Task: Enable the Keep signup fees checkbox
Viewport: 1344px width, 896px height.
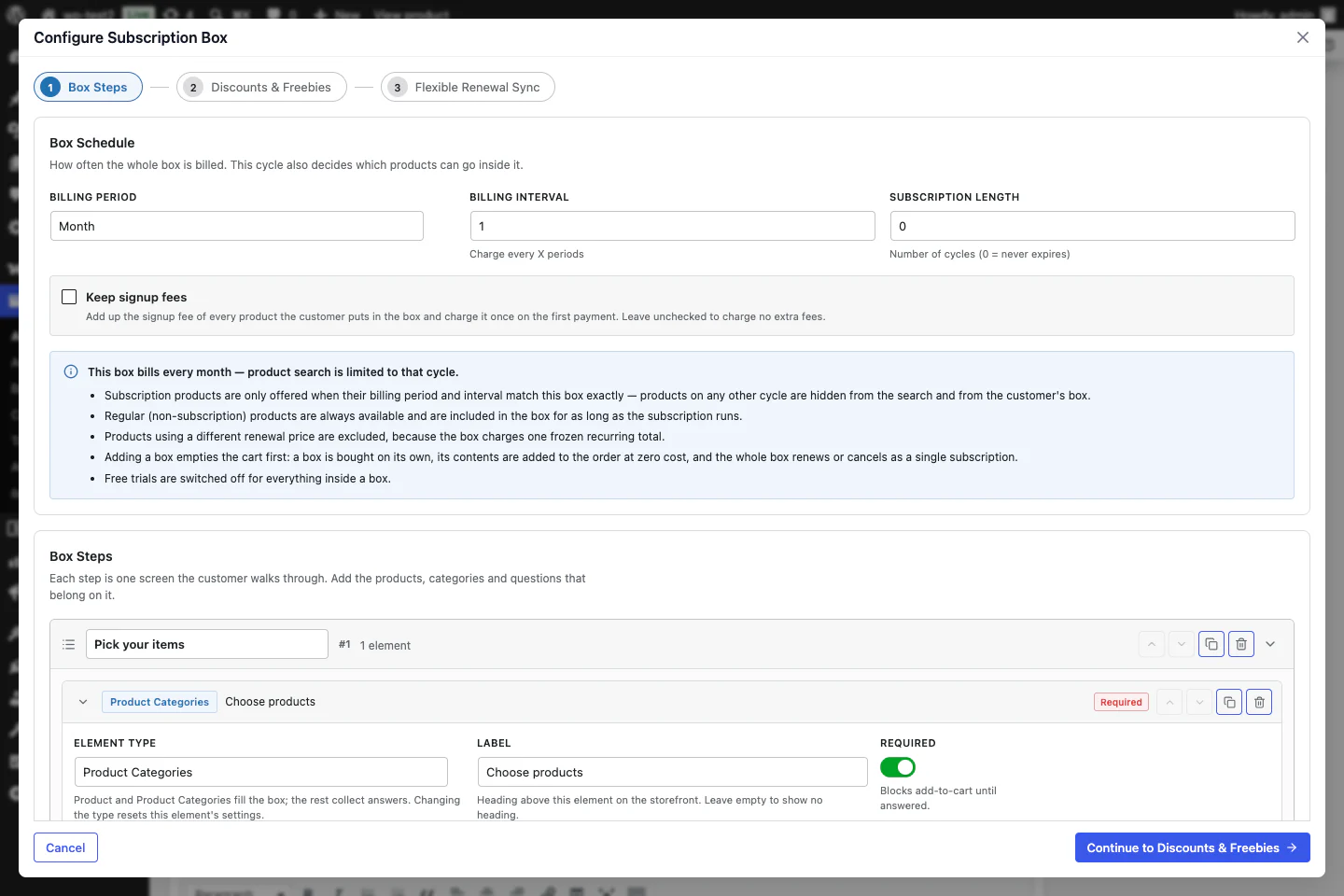Action: pyautogui.click(x=69, y=297)
